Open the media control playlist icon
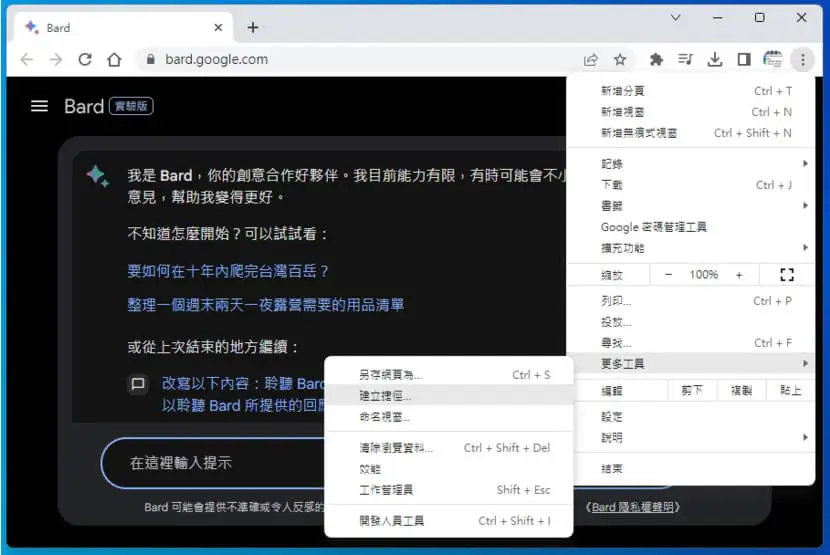 pyautogui.click(x=685, y=59)
